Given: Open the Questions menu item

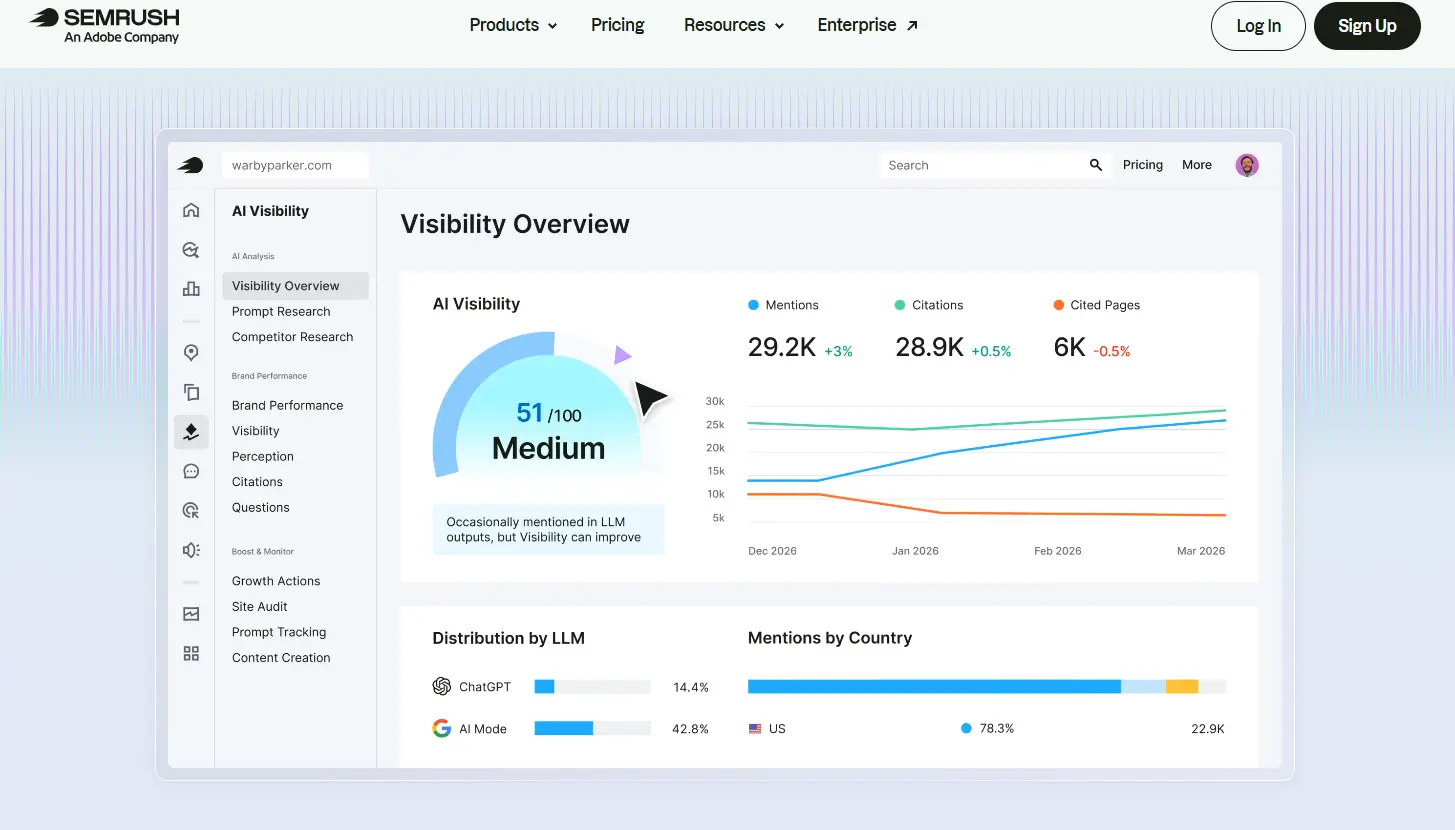Looking at the screenshot, I should 260,507.
